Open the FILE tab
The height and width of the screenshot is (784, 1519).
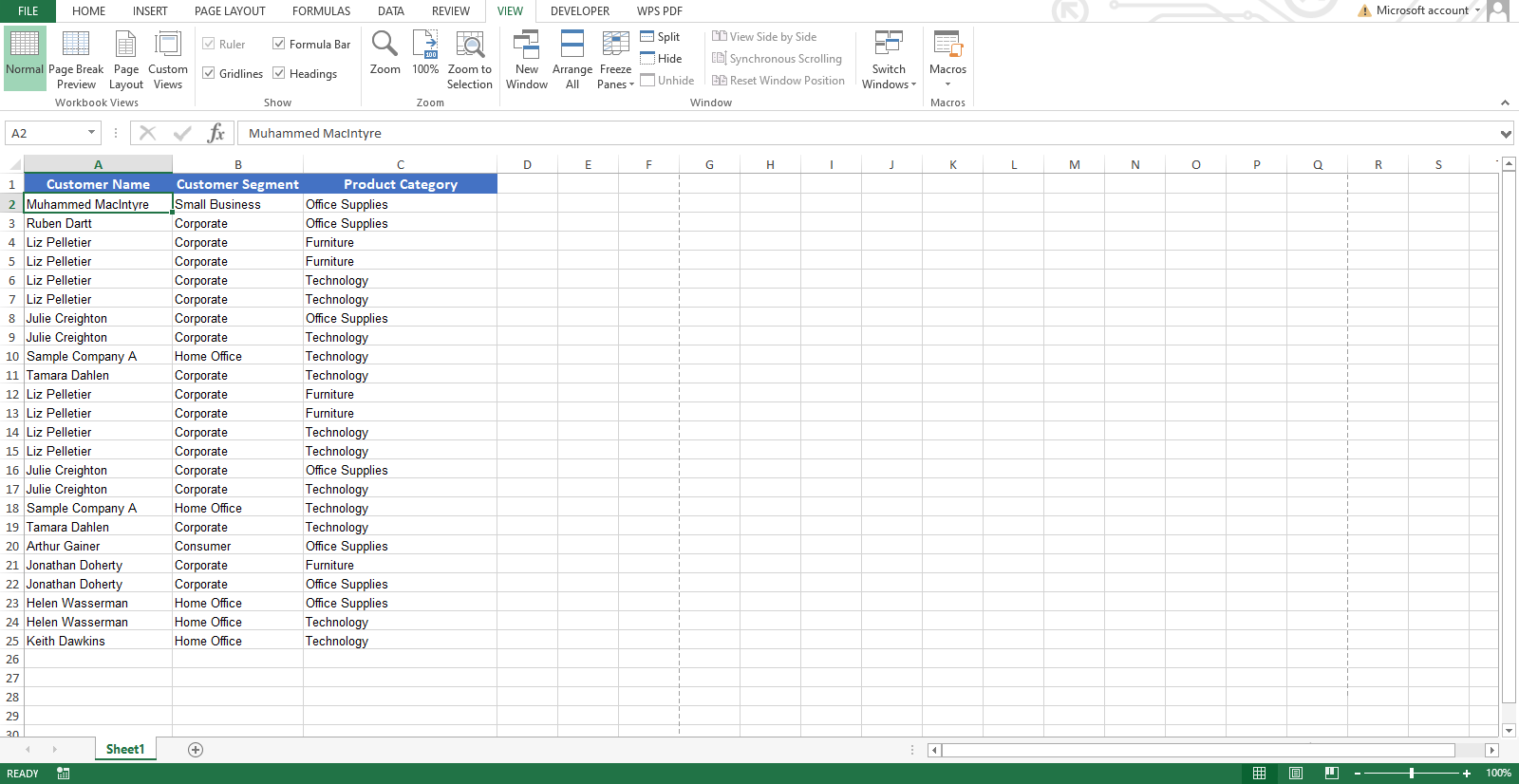pos(28,11)
